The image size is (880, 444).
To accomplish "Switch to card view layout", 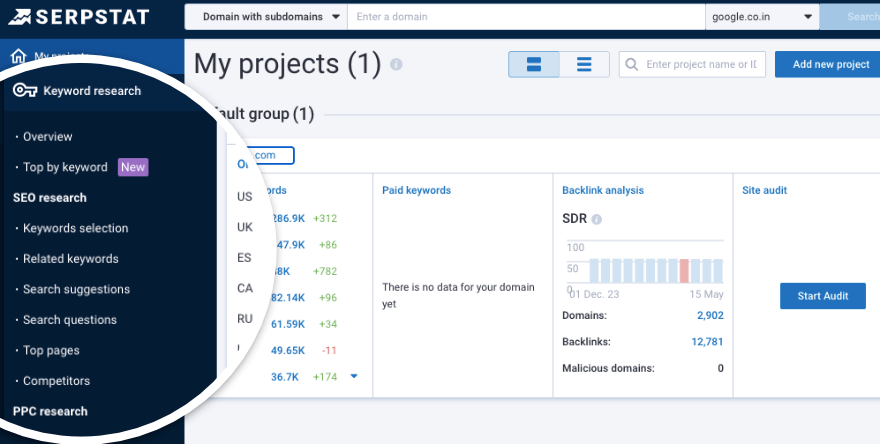I will (x=534, y=64).
